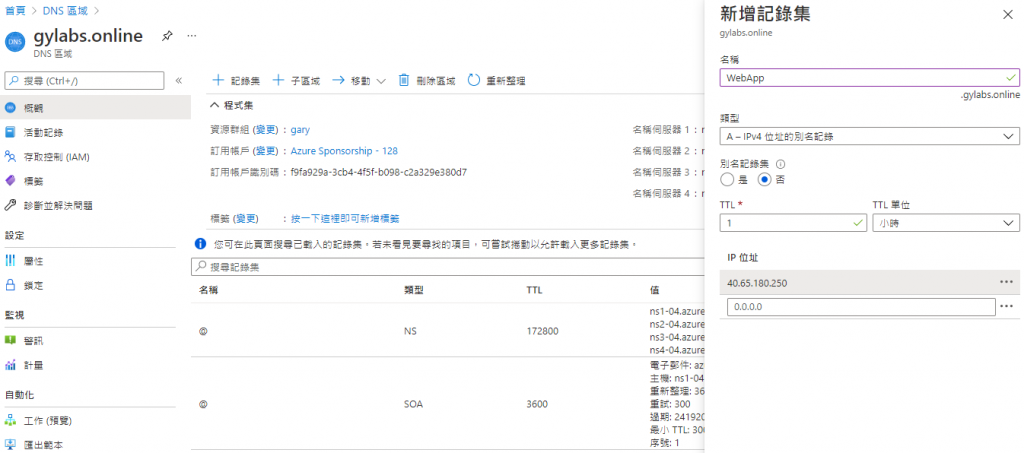Select the SOA record row
The height and width of the screenshot is (453, 1024).
coord(447,403)
